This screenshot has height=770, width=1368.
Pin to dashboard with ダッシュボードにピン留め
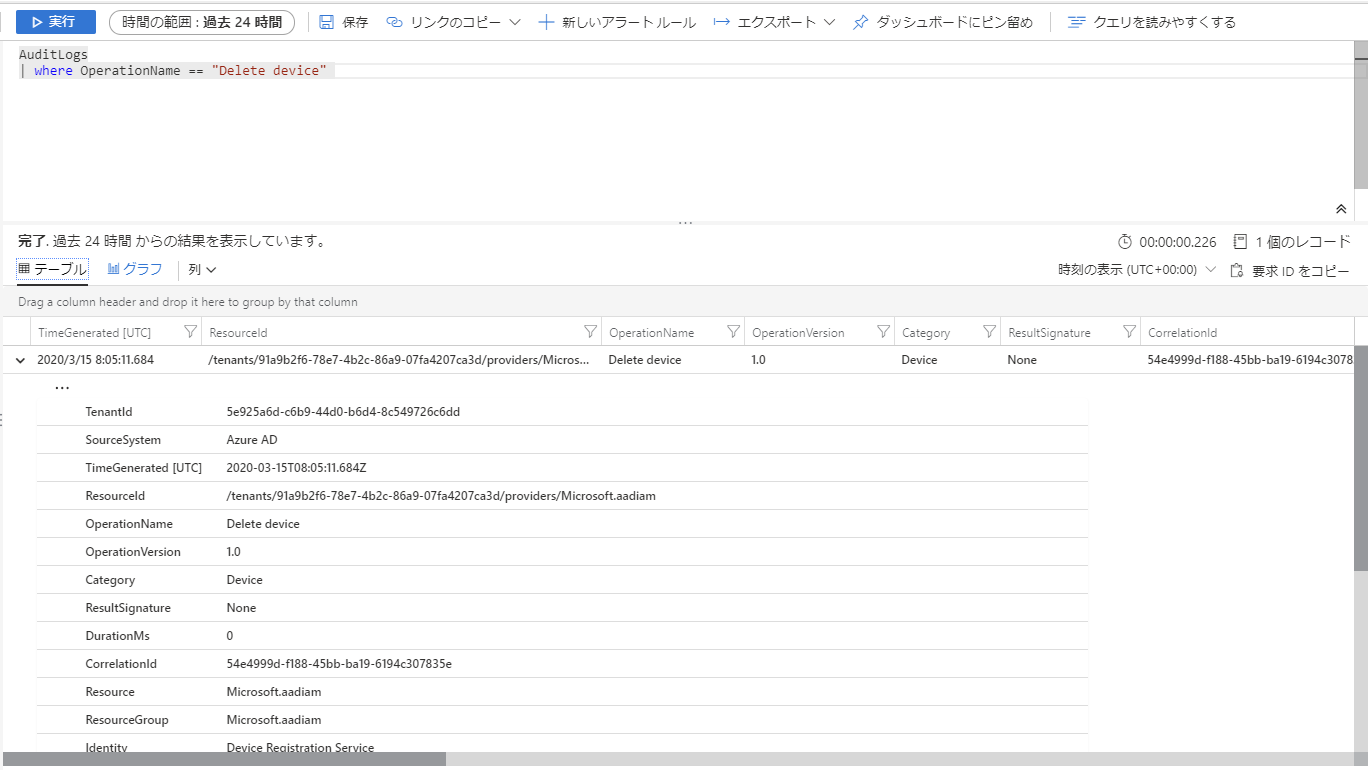pyautogui.click(x=943, y=22)
